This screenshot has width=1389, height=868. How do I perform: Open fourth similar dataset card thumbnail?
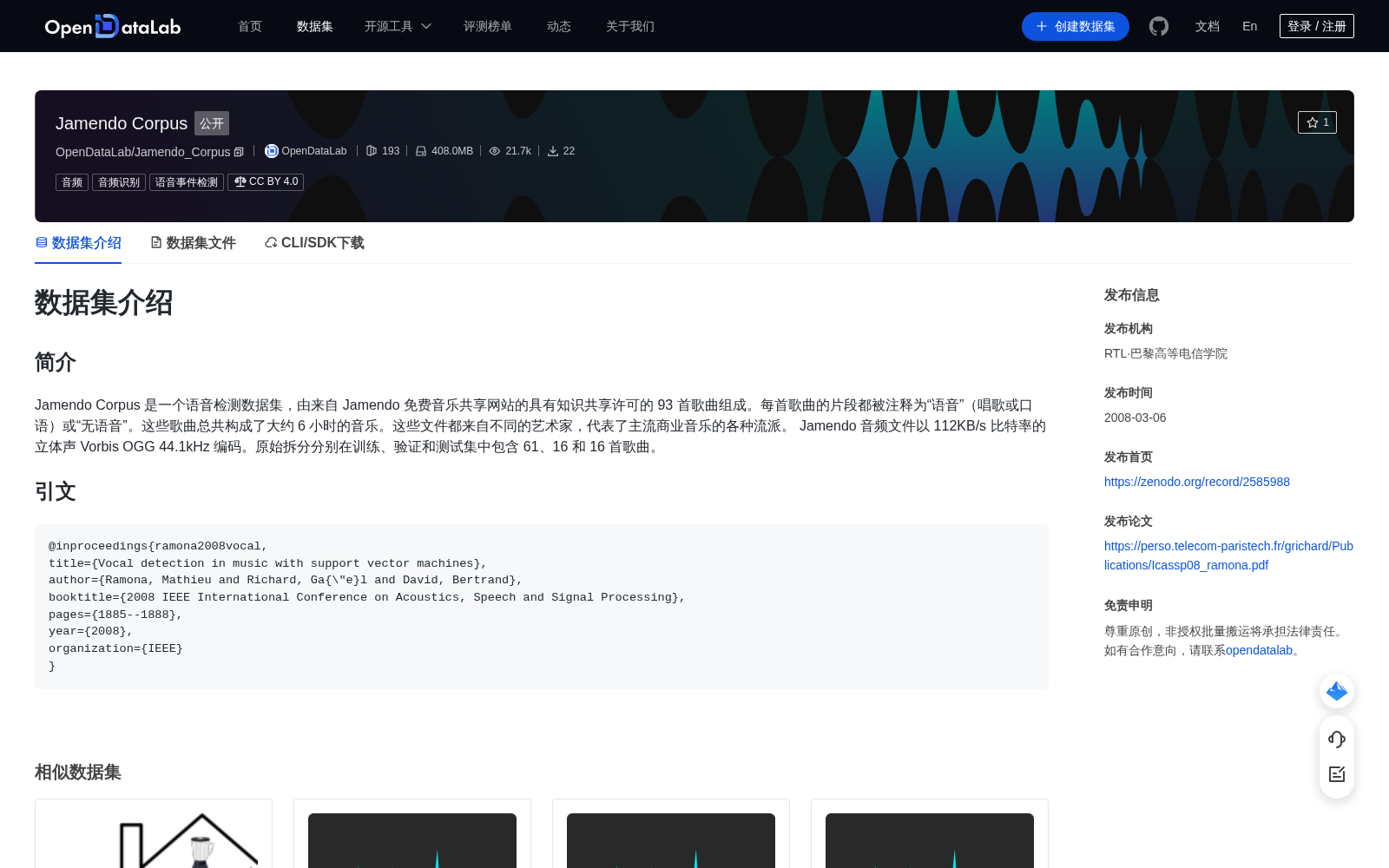[930, 840]
